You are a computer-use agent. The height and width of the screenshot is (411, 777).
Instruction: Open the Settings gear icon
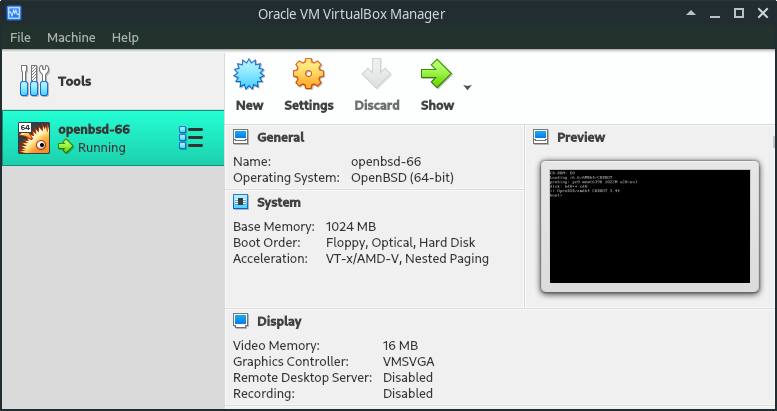click(x=308, y=75)
